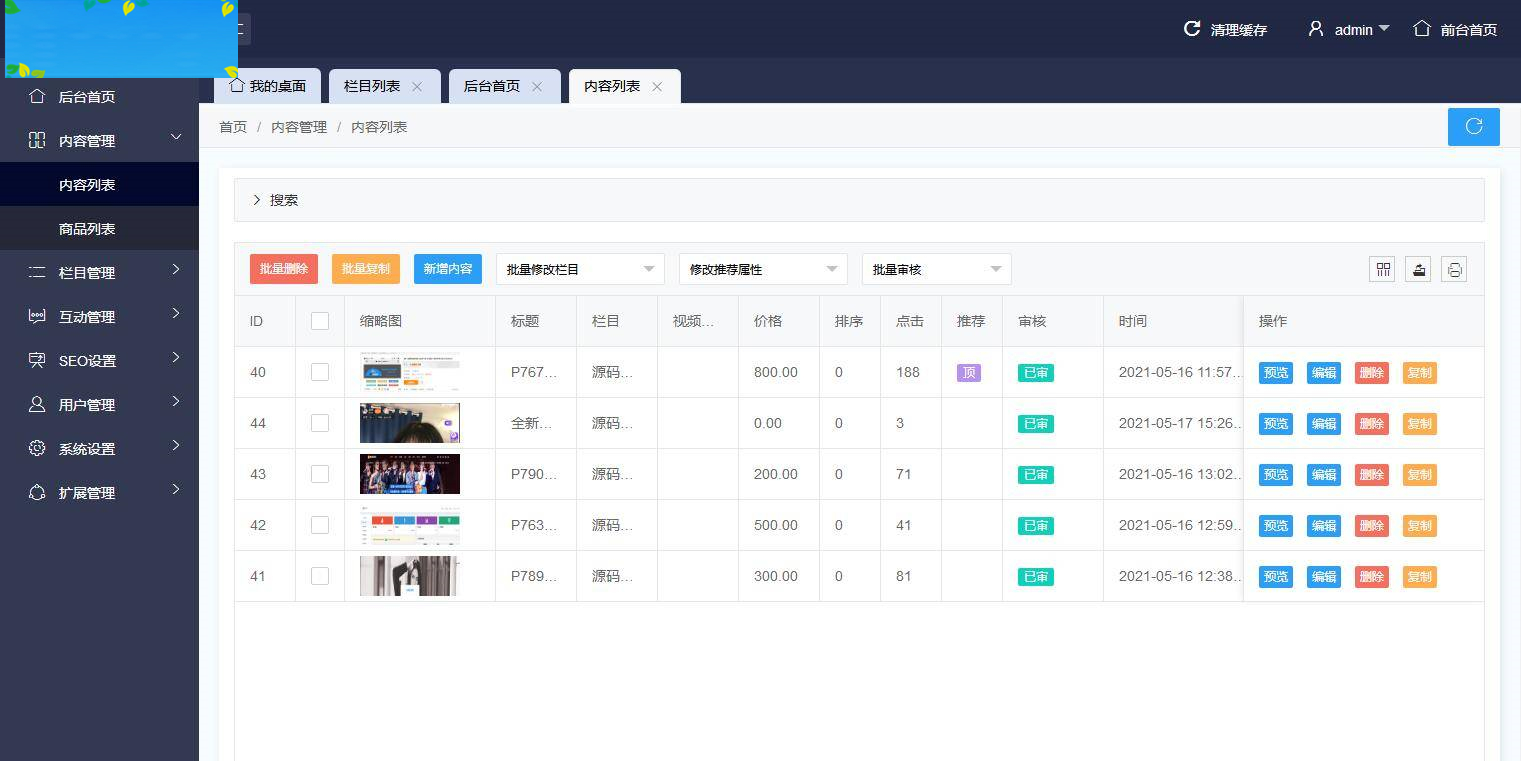The image size is (1521, 761).
Task: Toggle the column display grid icon
Action: point(1381,268)
